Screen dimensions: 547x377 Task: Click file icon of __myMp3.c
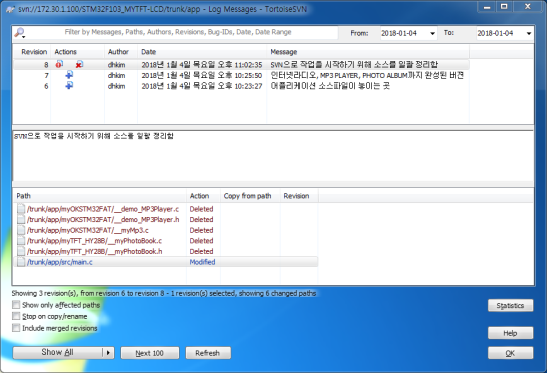click(x=21, y=230)
